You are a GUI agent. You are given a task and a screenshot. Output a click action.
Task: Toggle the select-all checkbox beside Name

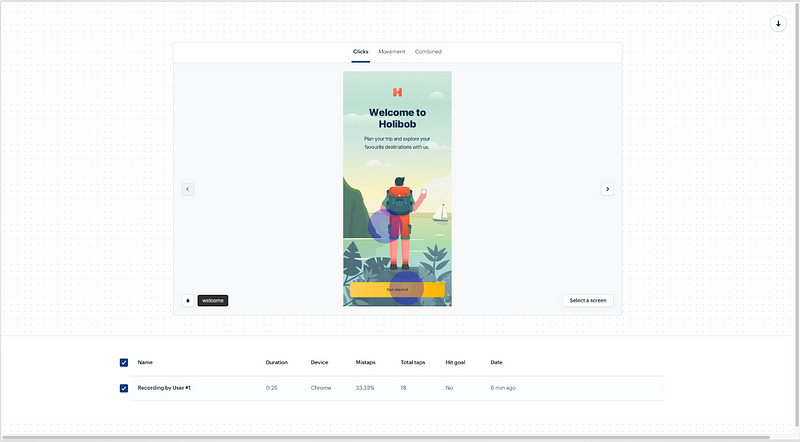point(124,362)
